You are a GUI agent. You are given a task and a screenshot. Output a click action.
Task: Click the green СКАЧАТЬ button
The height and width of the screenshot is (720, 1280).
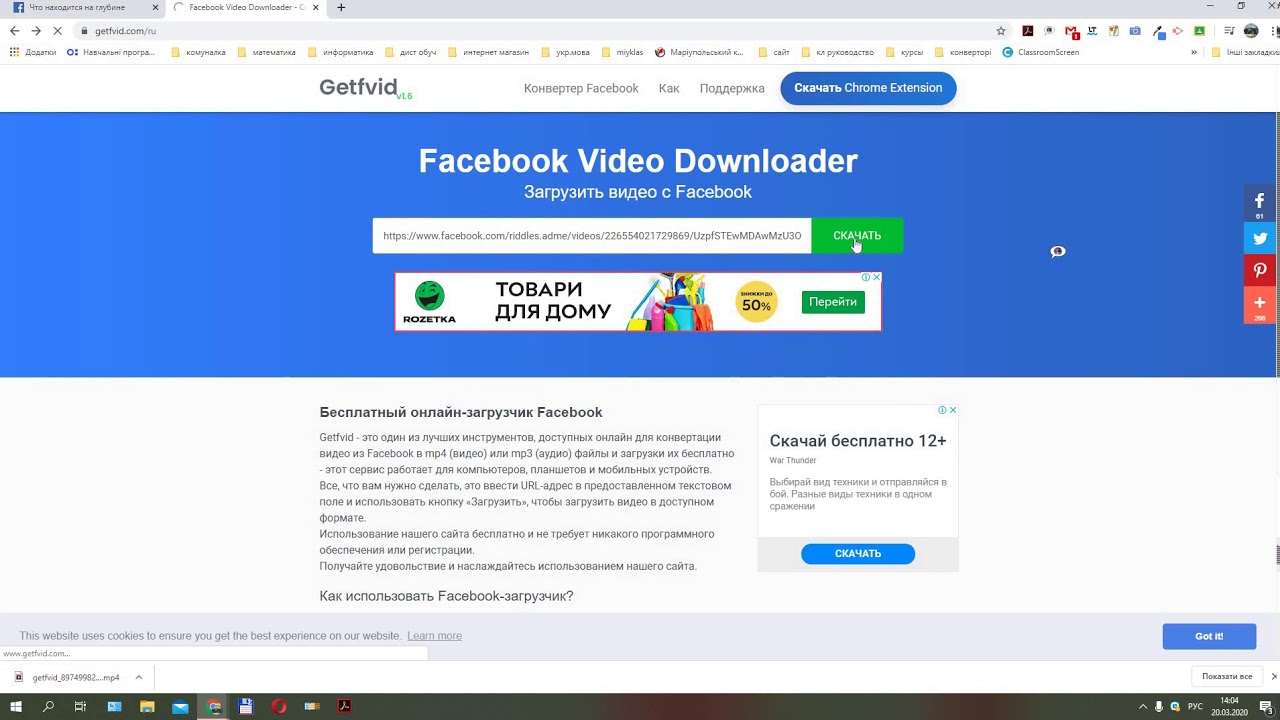click(x=857, y=236)
